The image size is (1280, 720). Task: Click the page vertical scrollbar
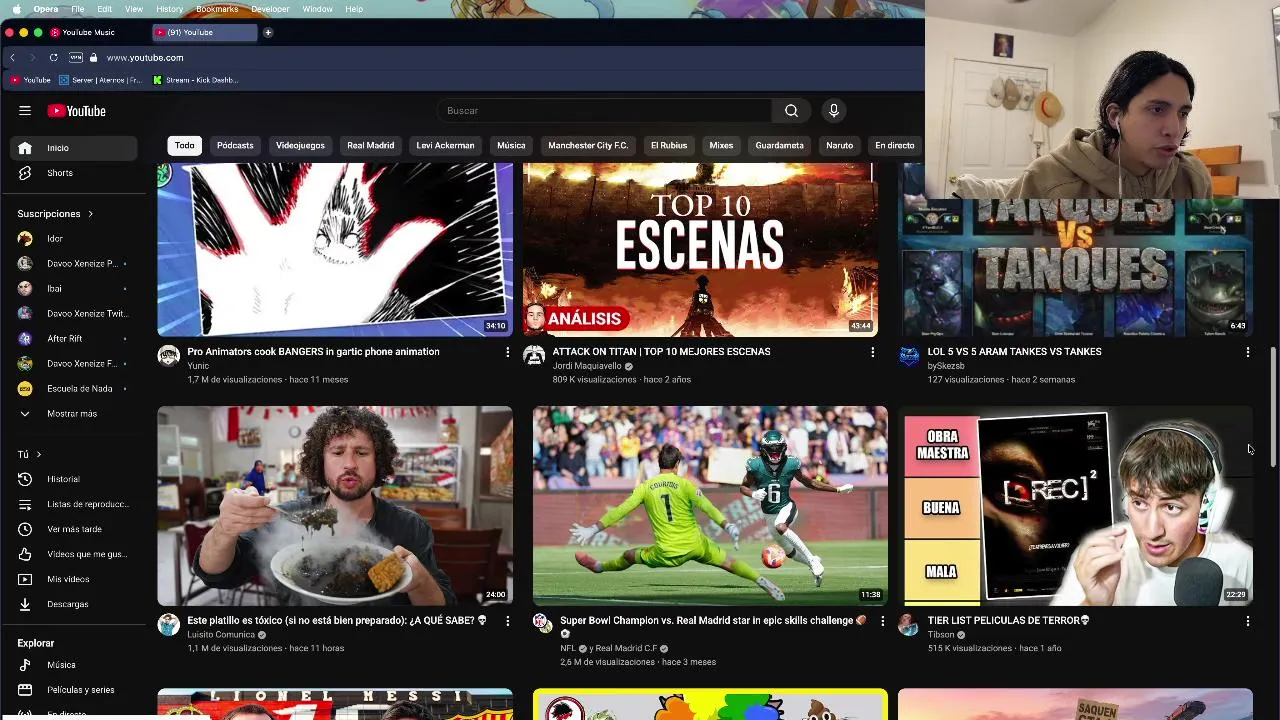point(1273,405)
